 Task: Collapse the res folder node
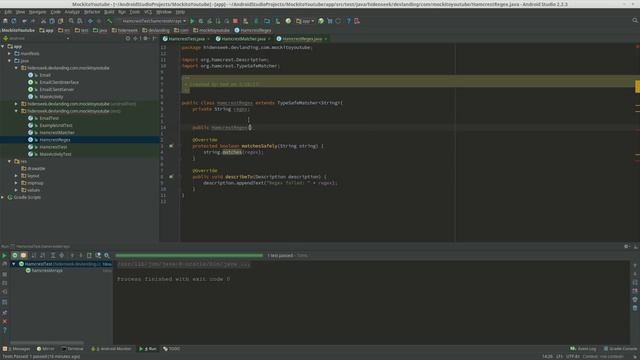point(10,161)
